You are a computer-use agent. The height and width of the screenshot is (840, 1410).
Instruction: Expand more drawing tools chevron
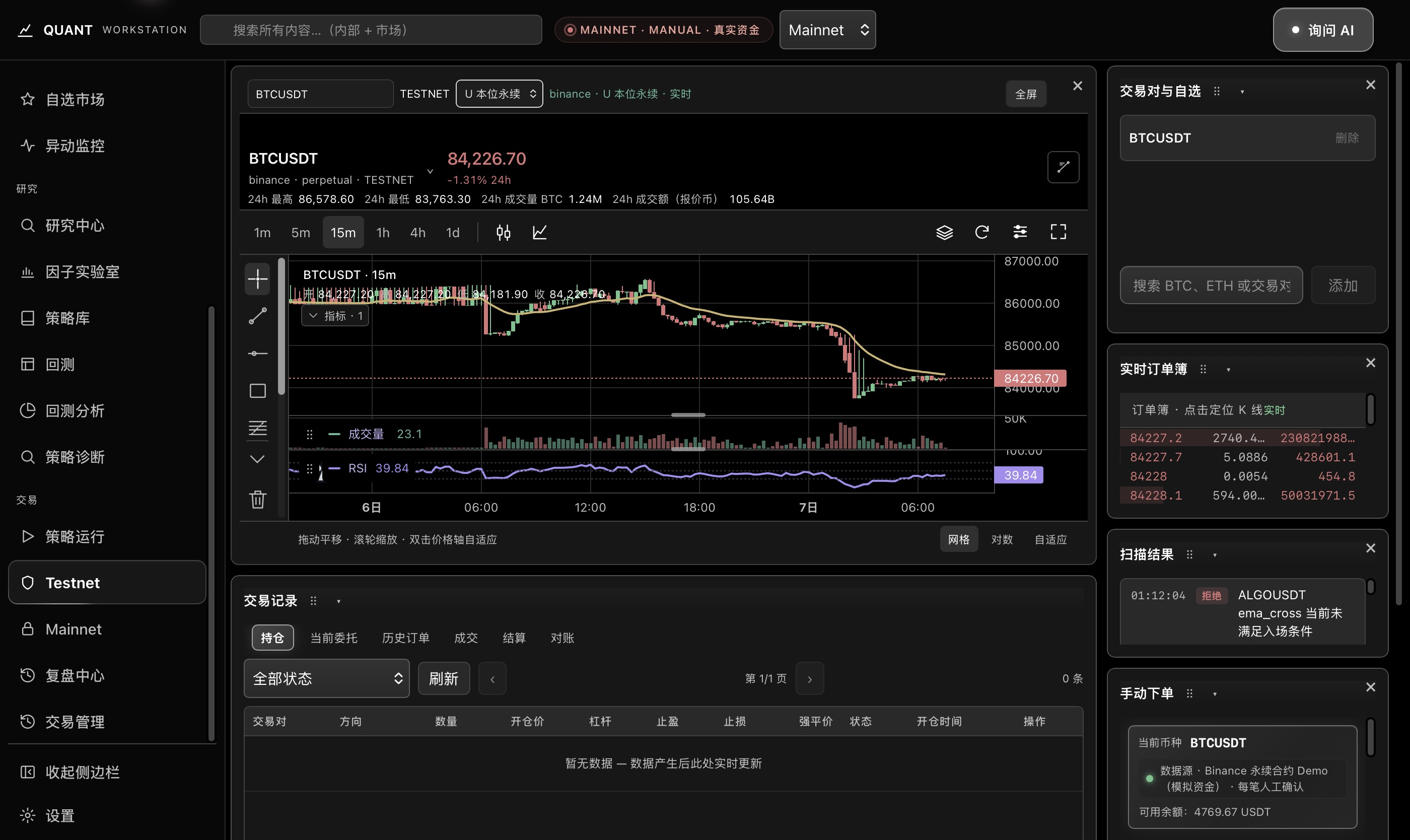[x=257, y=458]
